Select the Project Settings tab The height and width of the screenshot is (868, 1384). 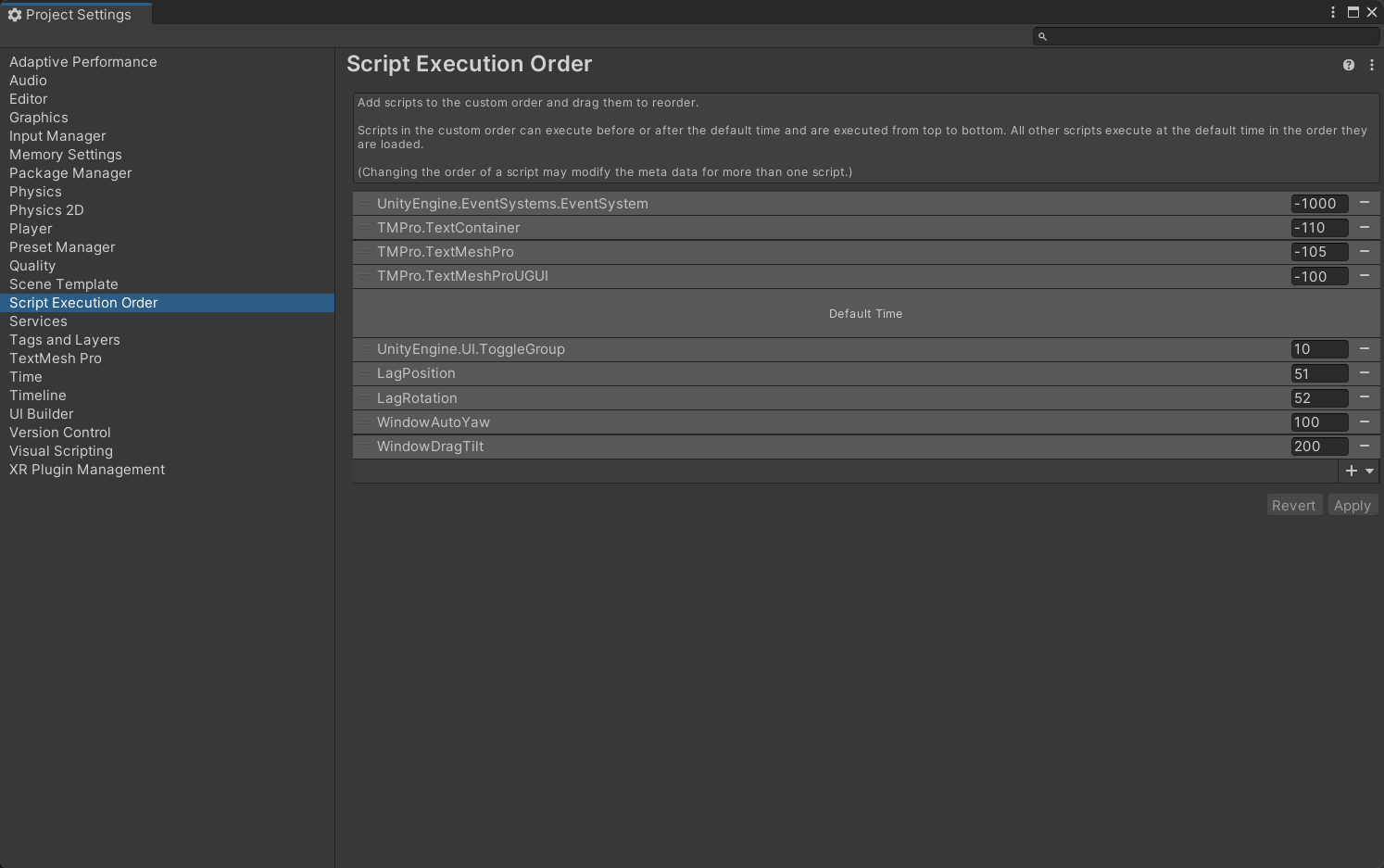coord(76,15)
